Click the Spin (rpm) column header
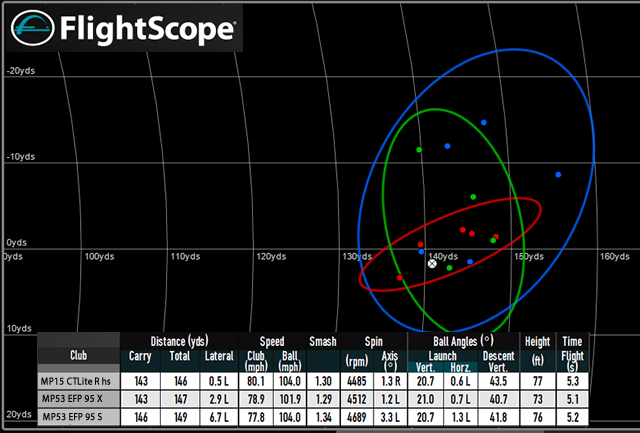Screen dimensions: 640x433 pyautogui.click(x=357, y=361)
